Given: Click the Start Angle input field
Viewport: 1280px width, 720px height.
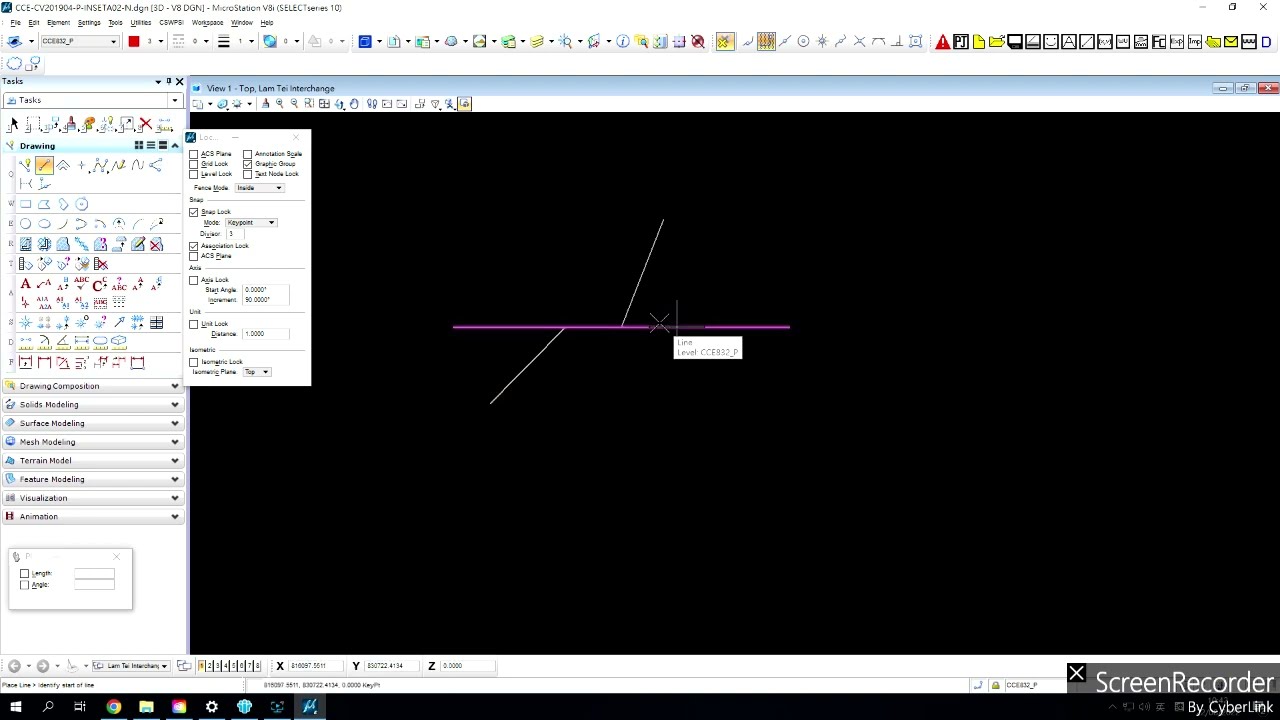Looking at the screenshot, I should click(266, 290).
